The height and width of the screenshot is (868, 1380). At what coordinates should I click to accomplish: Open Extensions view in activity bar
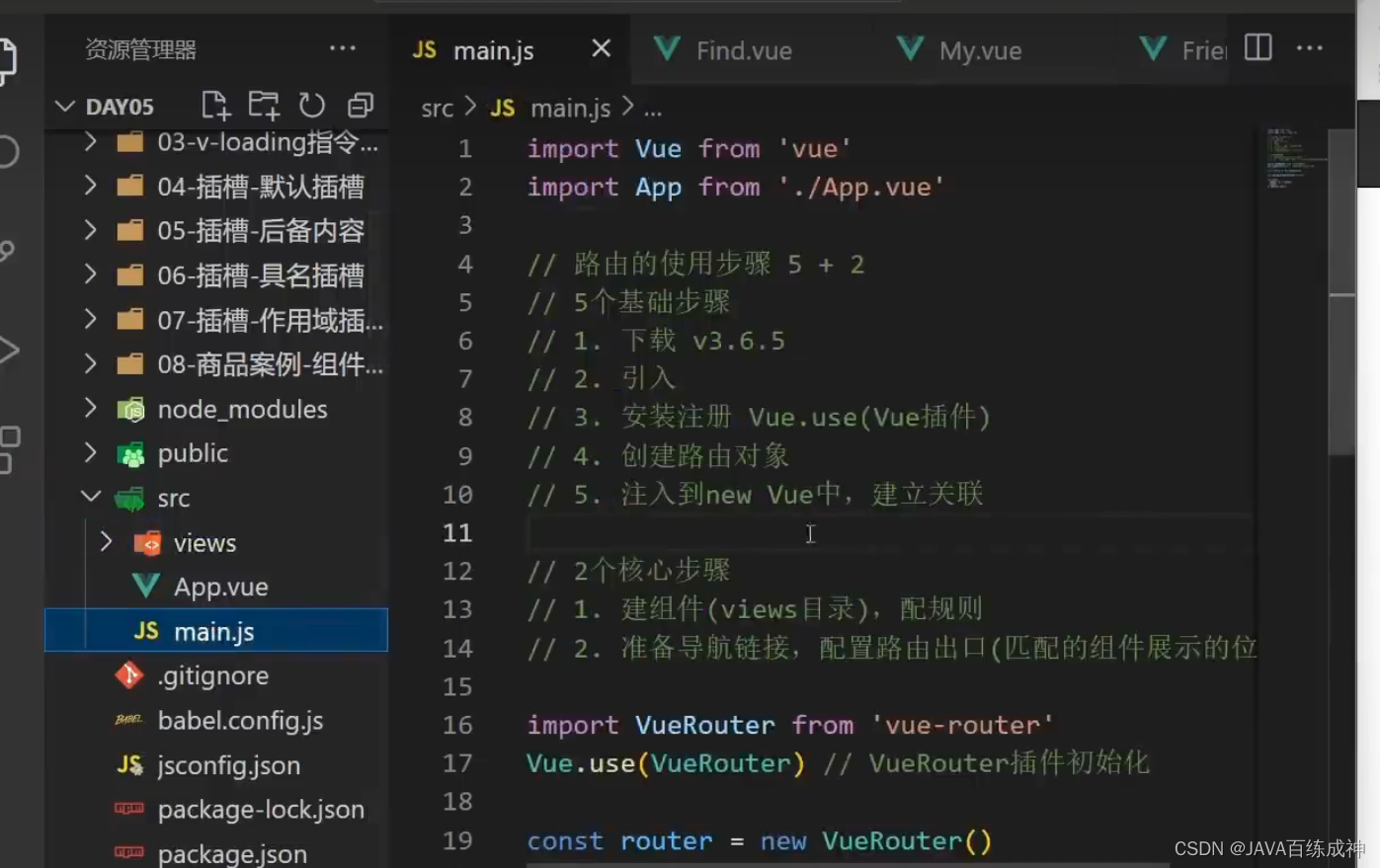pos(8,449)
